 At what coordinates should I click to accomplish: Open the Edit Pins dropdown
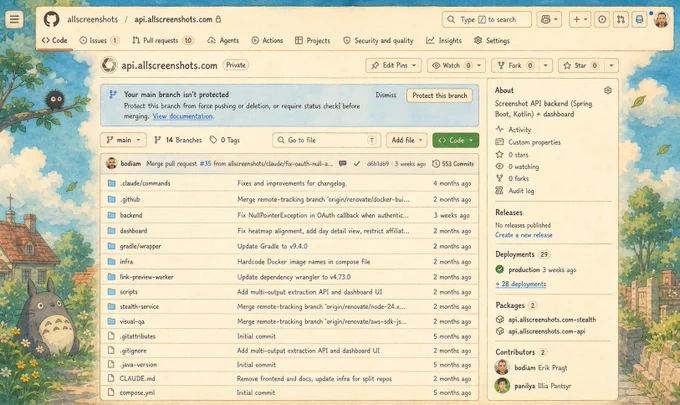click(x=393, y=65)
